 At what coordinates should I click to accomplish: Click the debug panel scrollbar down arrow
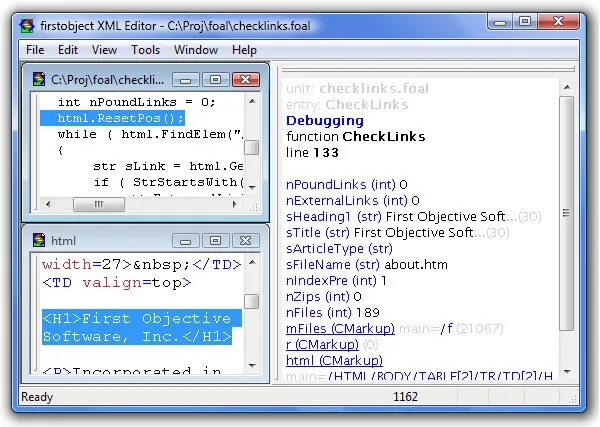[x=567, y=371]
